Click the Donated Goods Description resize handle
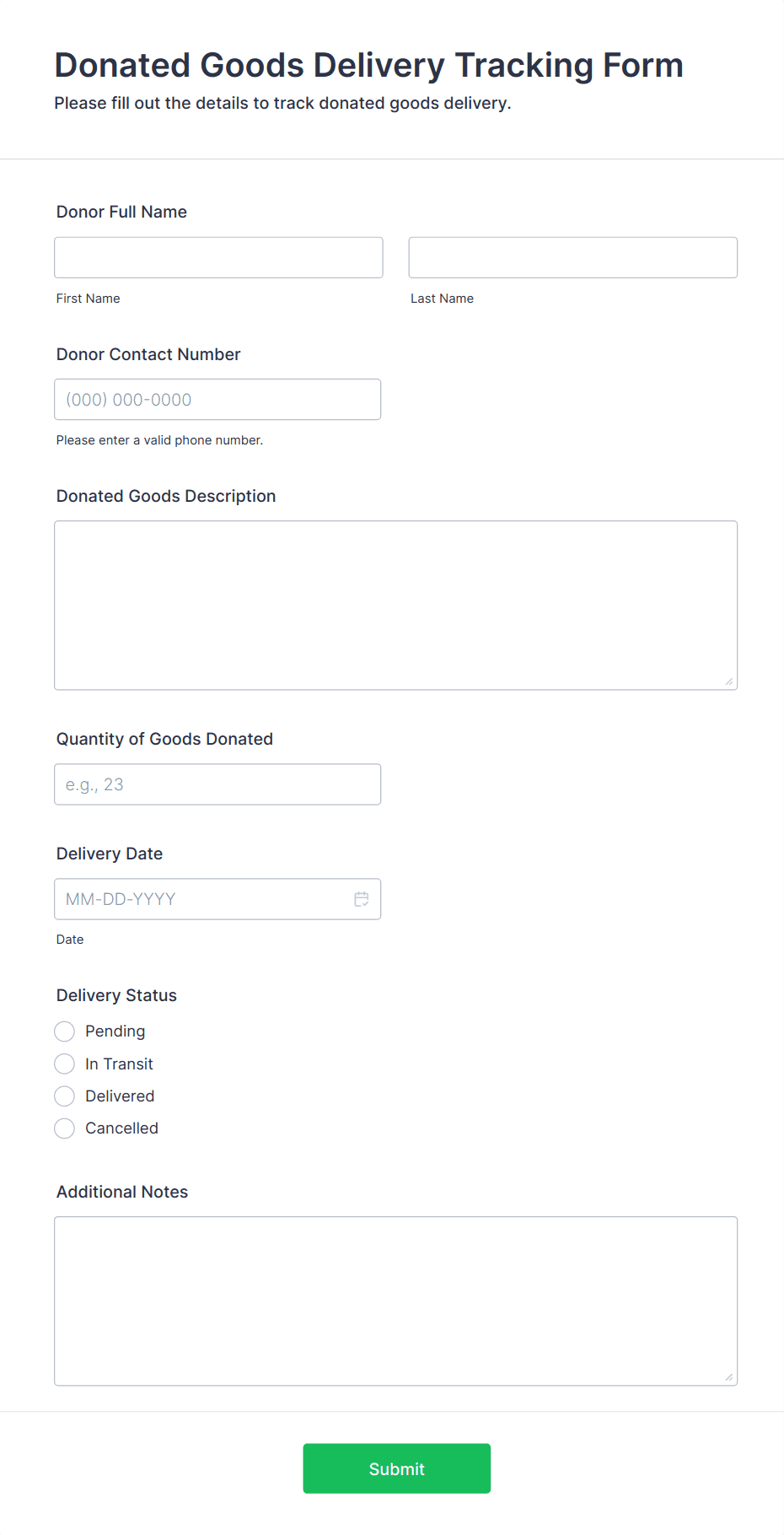The height and width of the screenshot is (1535, 784). click(x=728, y=680)
